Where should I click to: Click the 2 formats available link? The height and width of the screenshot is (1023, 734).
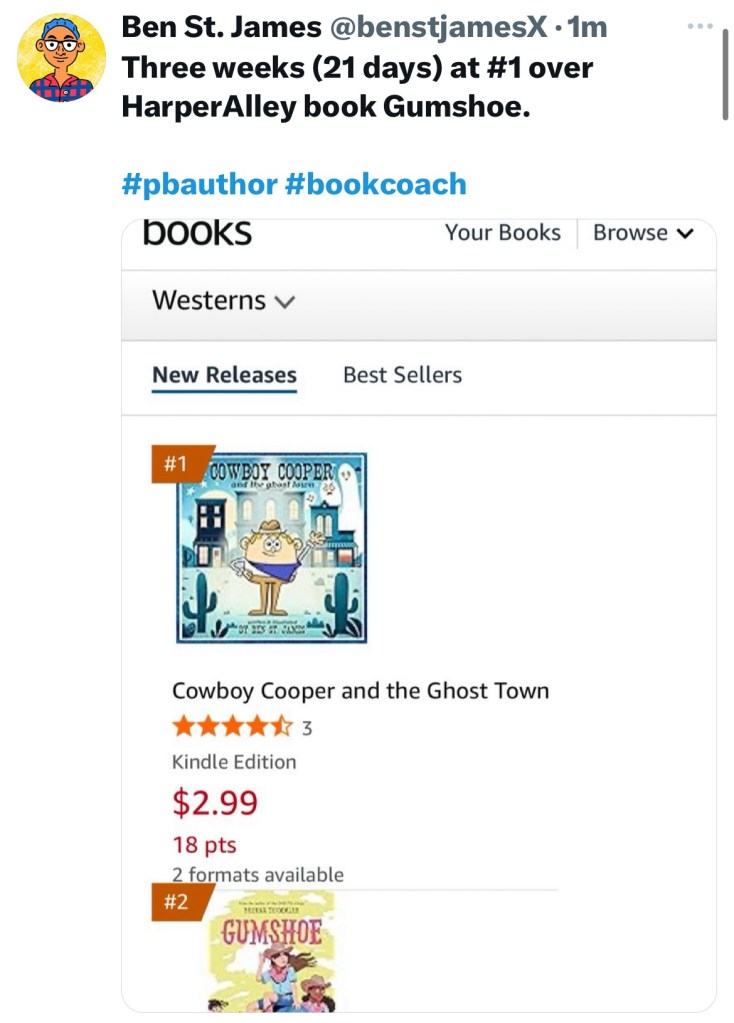click(x=257, y=874)
